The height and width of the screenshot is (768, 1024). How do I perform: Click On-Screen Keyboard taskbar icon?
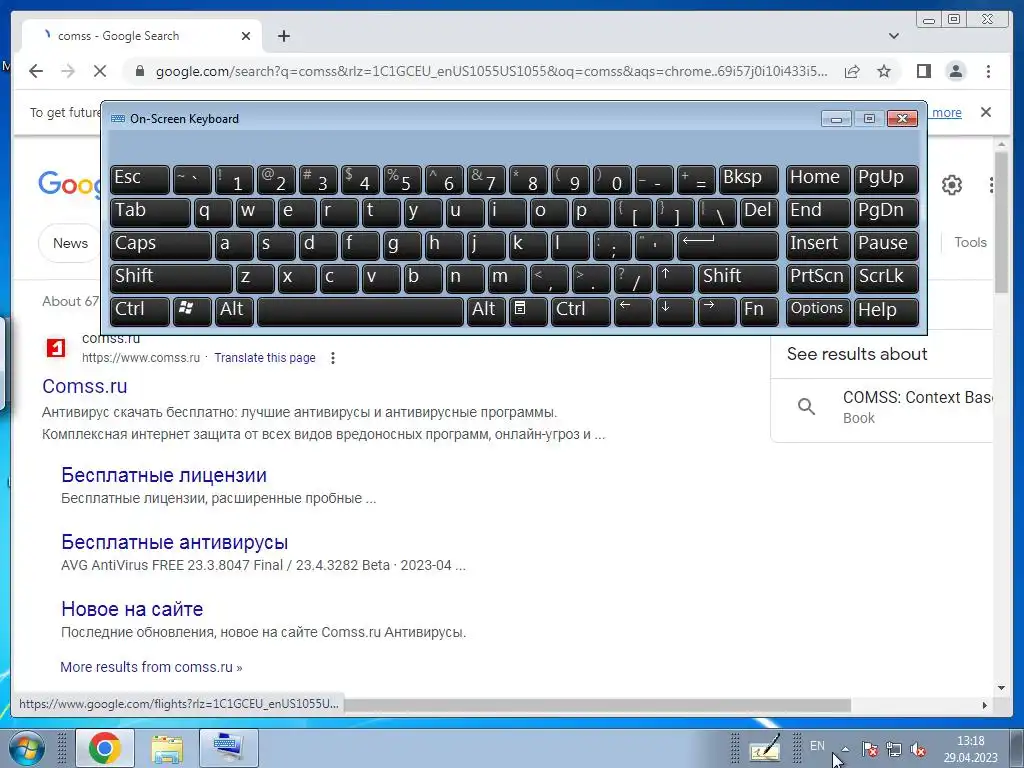pos(228,748)
